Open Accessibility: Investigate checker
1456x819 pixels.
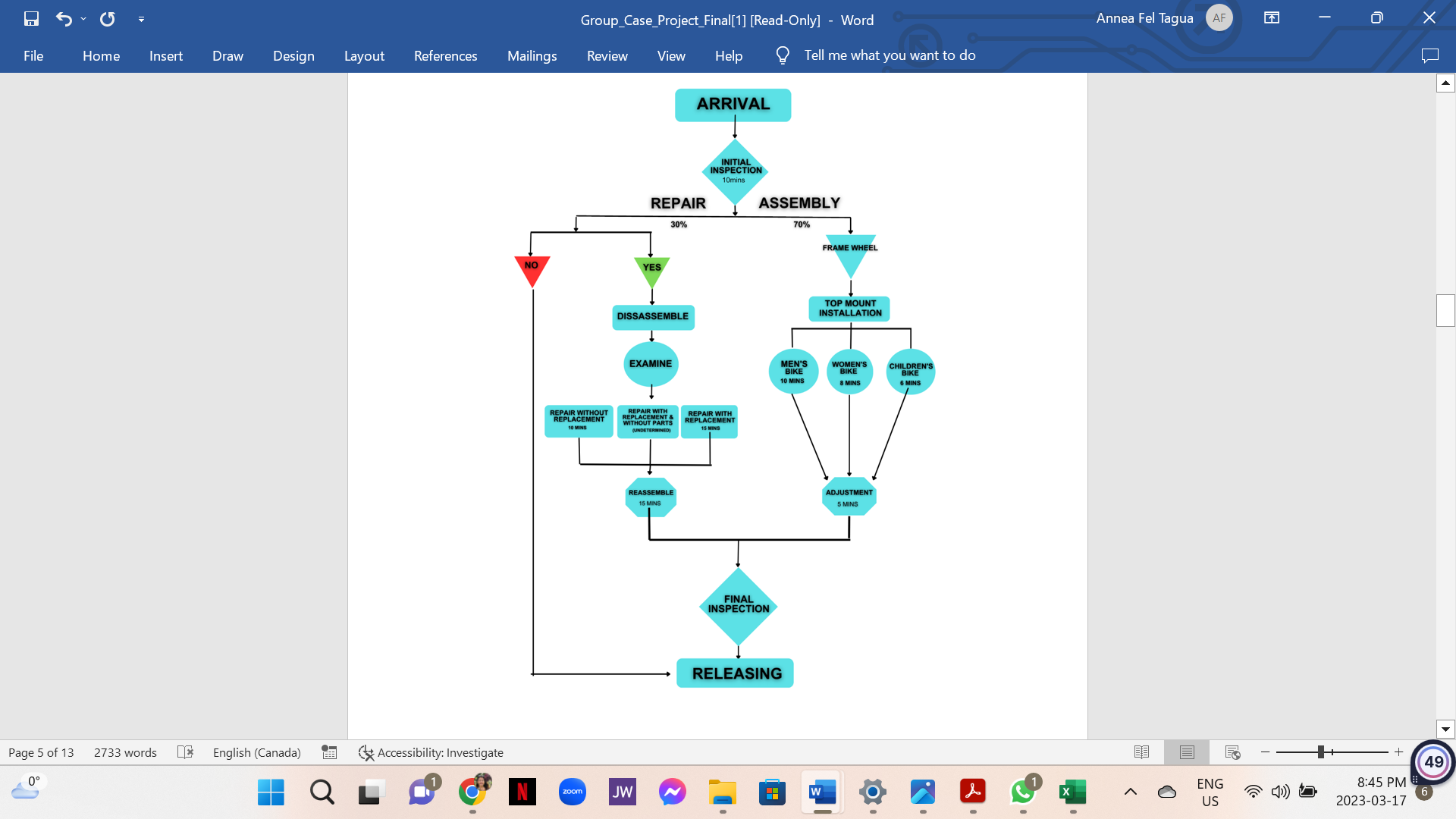tap(431, 752)
